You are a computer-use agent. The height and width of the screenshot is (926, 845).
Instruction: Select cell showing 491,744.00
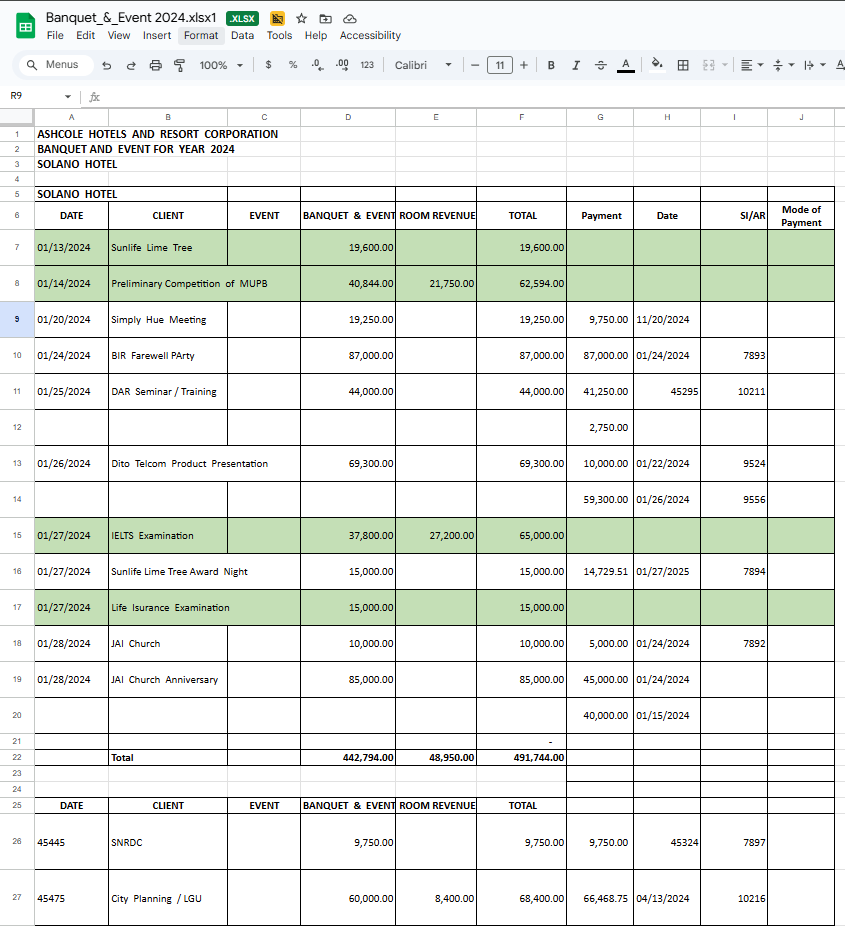[521, 757]
